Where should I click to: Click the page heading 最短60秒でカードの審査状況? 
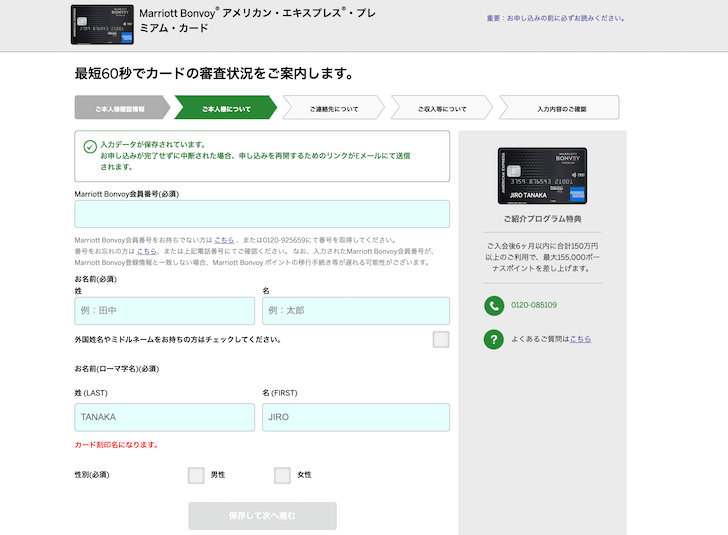214,73
